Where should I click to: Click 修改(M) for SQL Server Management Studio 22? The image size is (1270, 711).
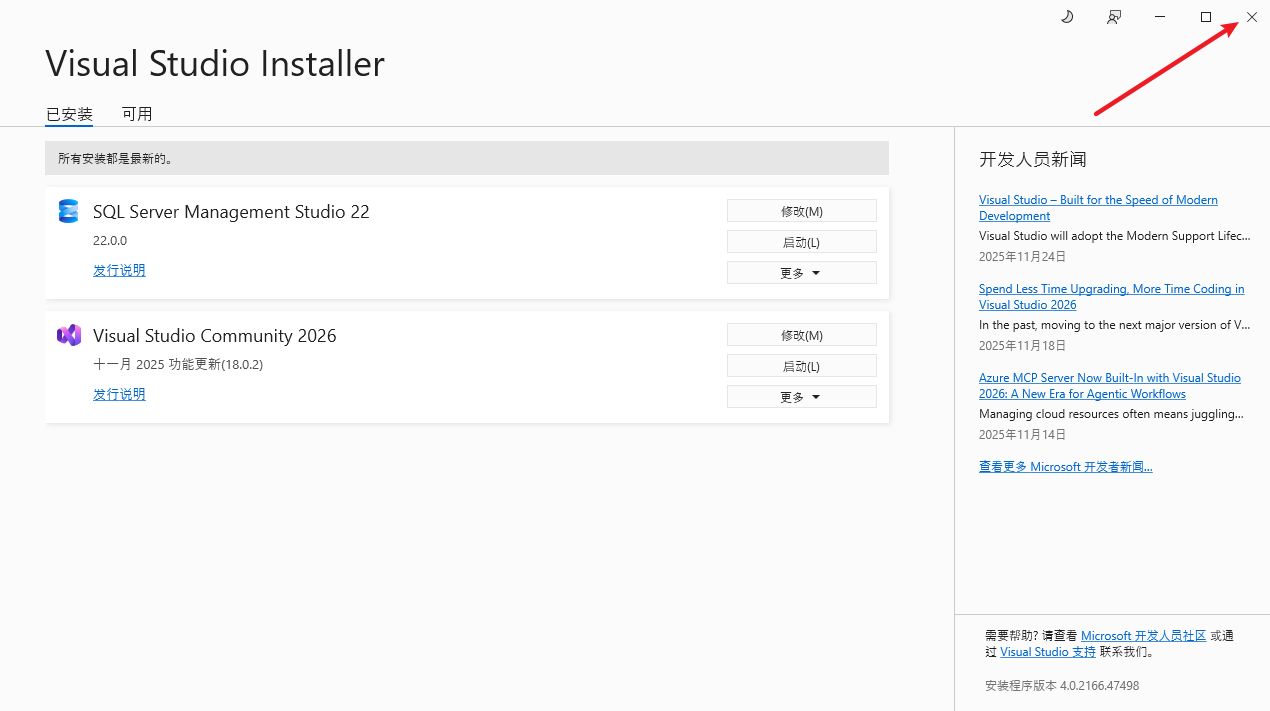[x=801, y=211]
